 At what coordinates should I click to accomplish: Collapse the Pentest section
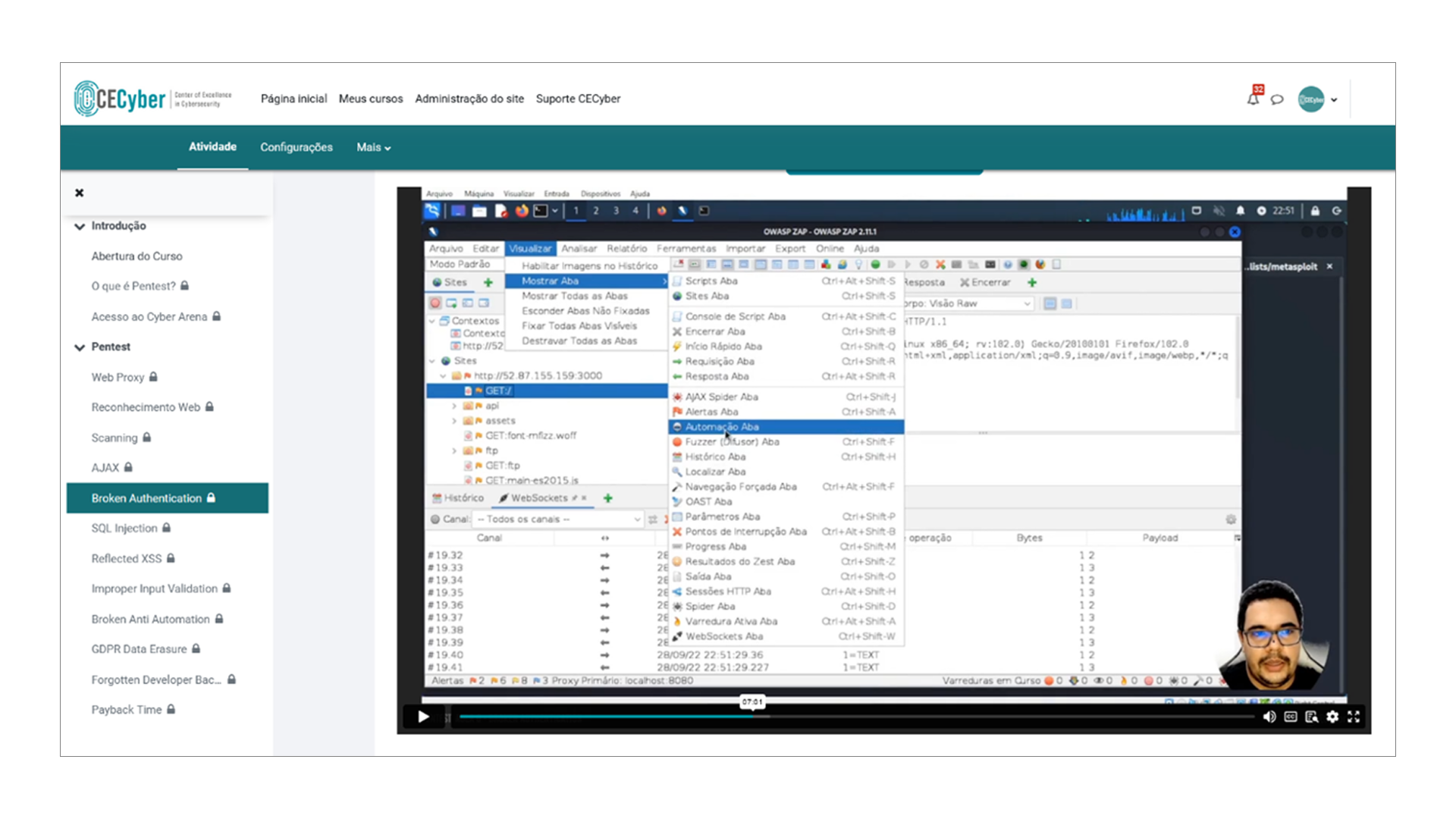80,347
